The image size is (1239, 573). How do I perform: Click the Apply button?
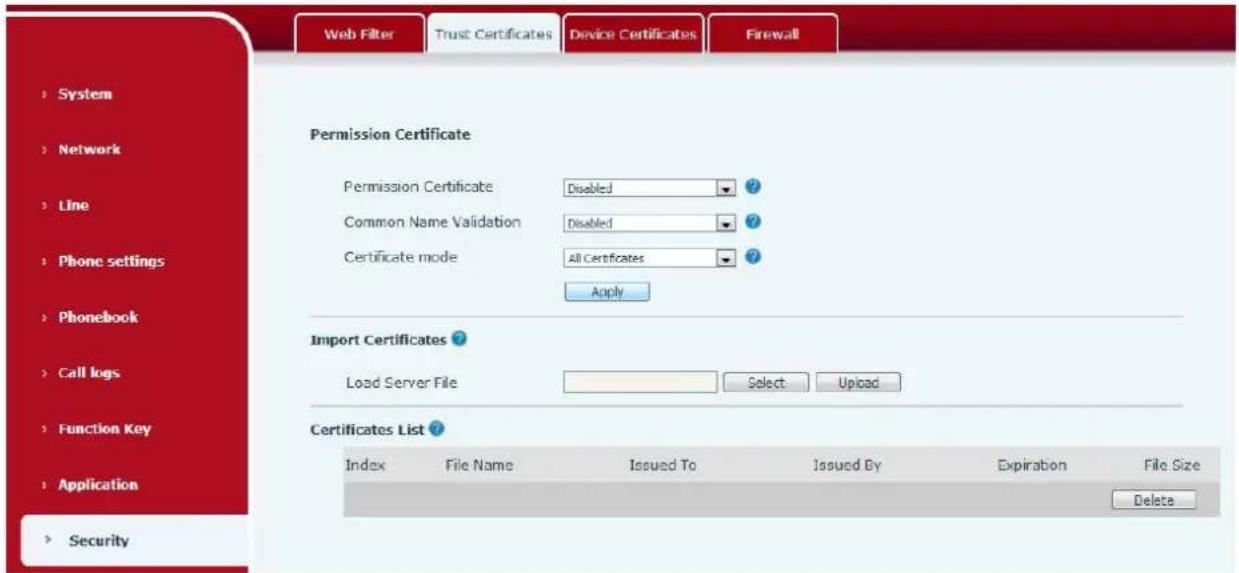click(x=608, y=292)
